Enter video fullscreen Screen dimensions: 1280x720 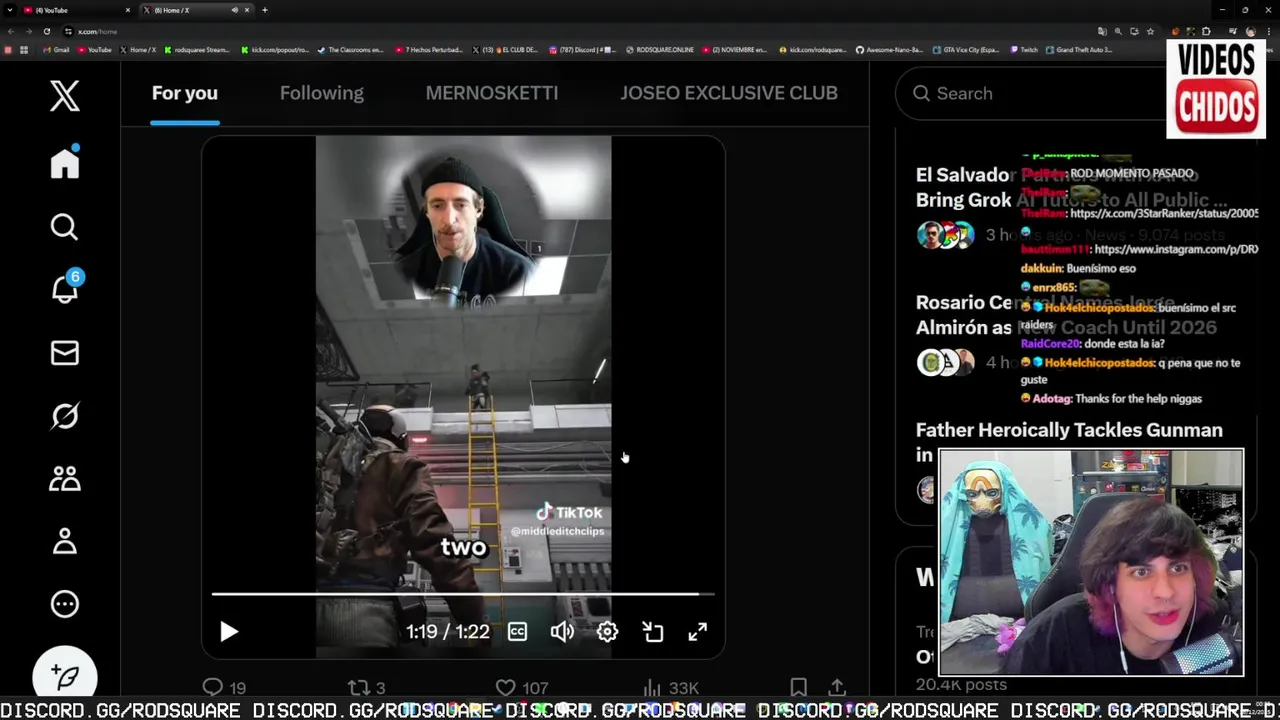pyautogui.click(x=698, y=632)
